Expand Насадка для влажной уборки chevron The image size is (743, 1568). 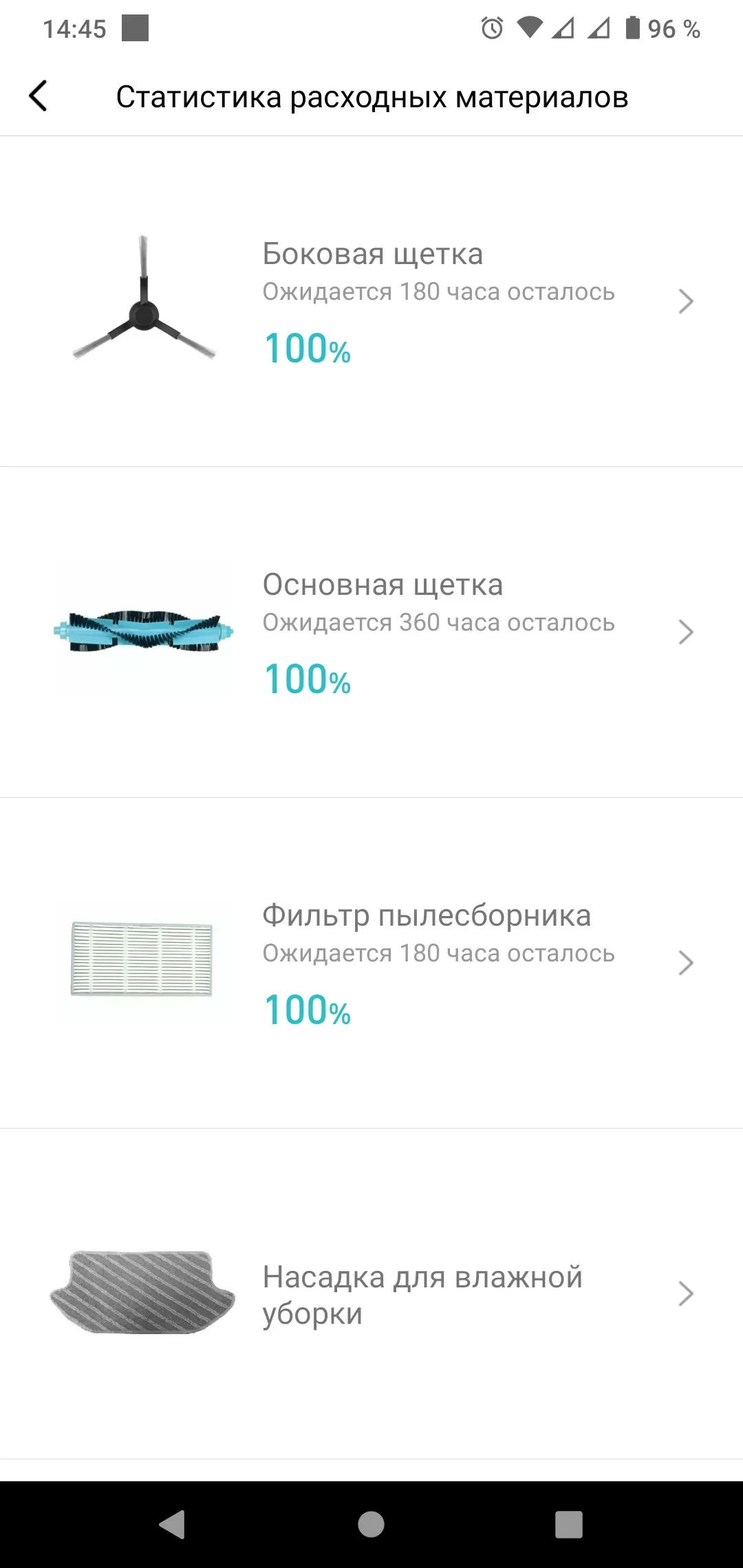685,1294
